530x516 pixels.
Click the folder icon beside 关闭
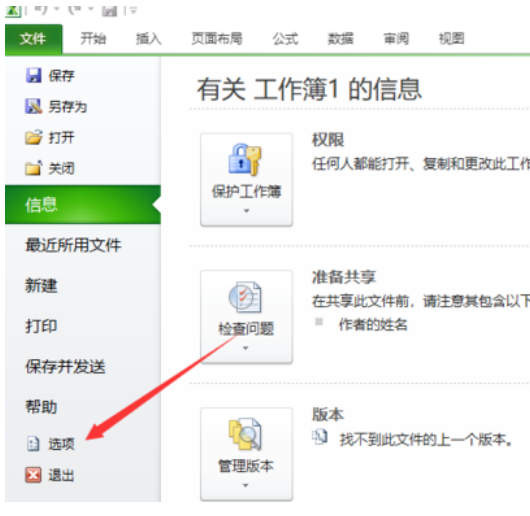tap(34, 168)
